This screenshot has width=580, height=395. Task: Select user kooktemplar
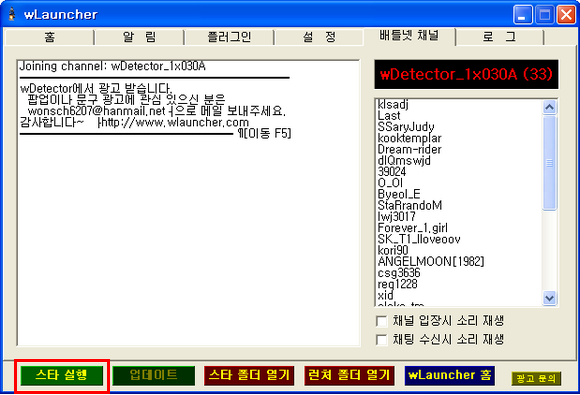coord(409,138)
